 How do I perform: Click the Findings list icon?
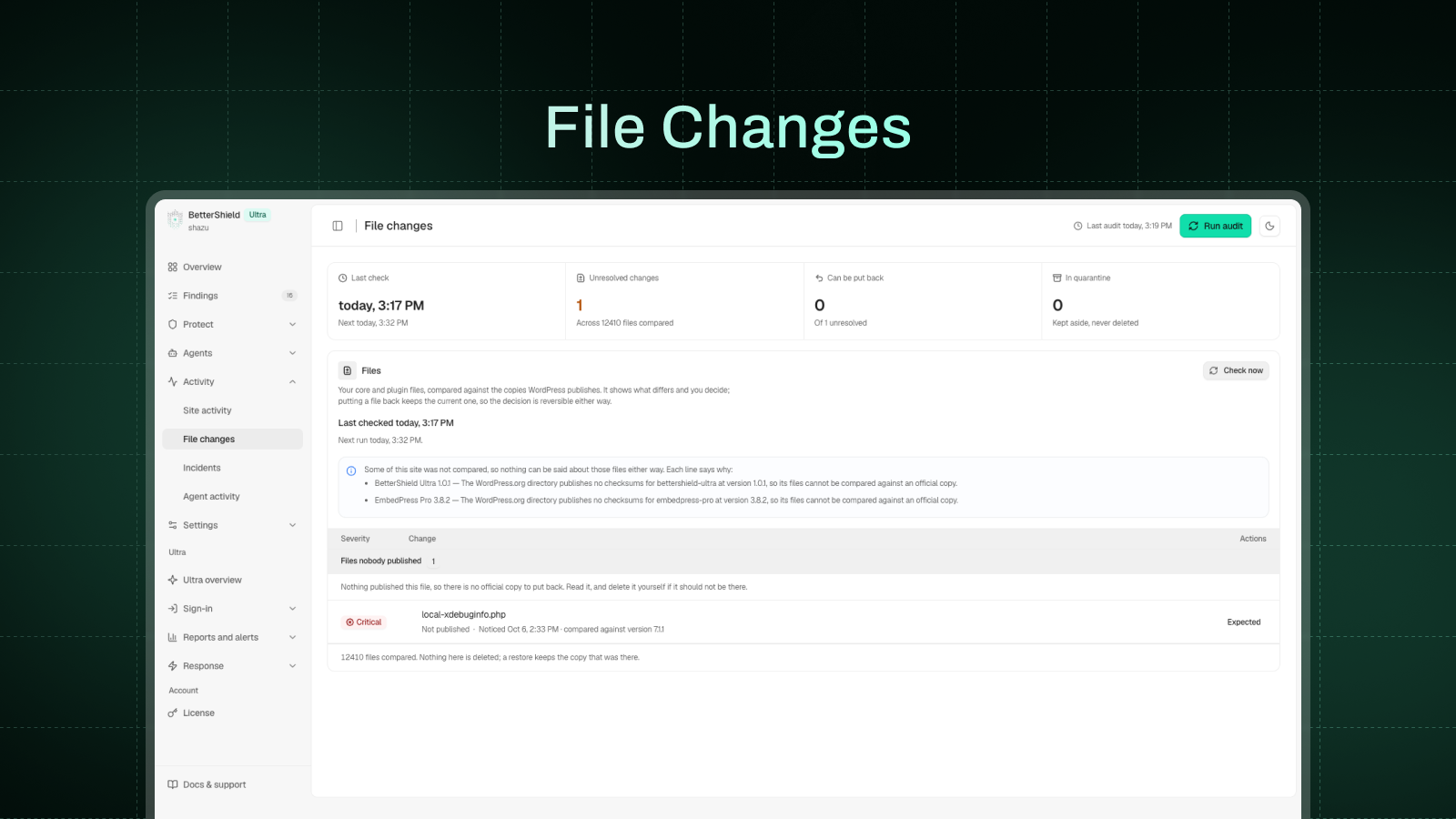[173, 296]
